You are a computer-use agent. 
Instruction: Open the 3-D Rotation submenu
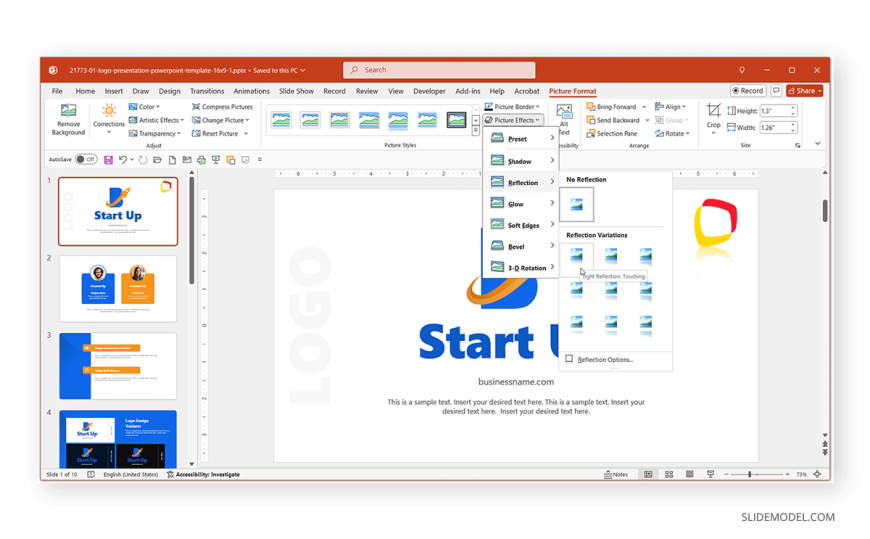(x=522, y=268)
